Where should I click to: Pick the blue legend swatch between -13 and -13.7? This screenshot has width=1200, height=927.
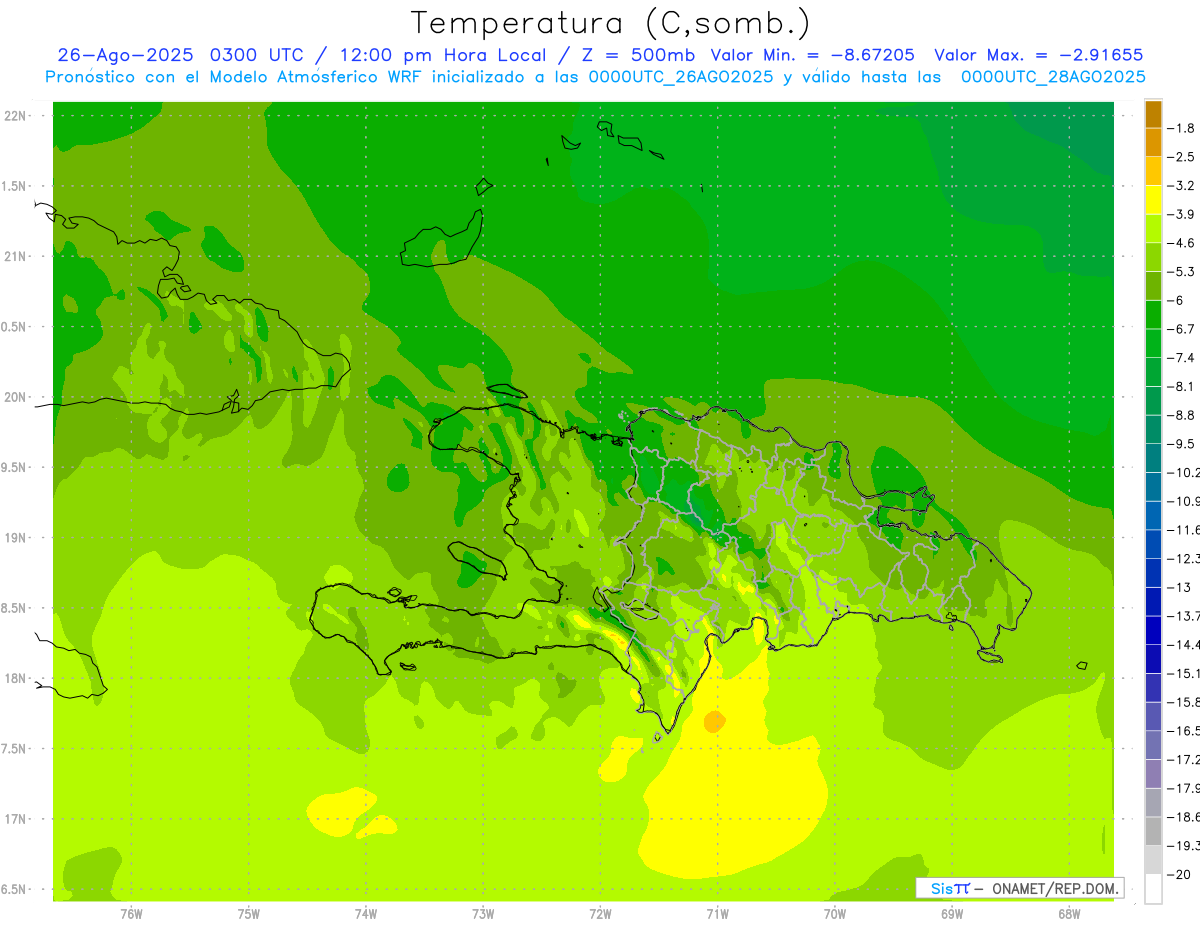point(1153,602)
